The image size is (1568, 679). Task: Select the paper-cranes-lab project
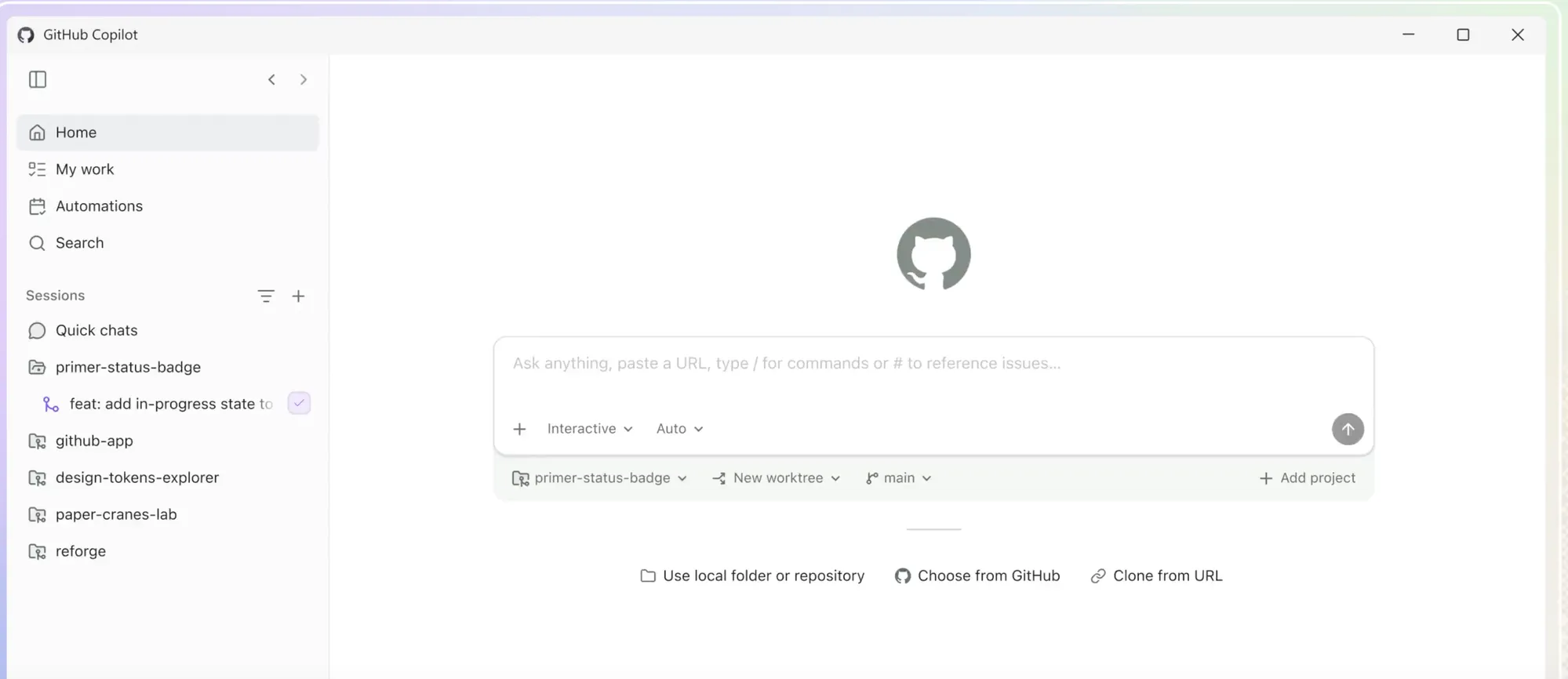(168, 515)
